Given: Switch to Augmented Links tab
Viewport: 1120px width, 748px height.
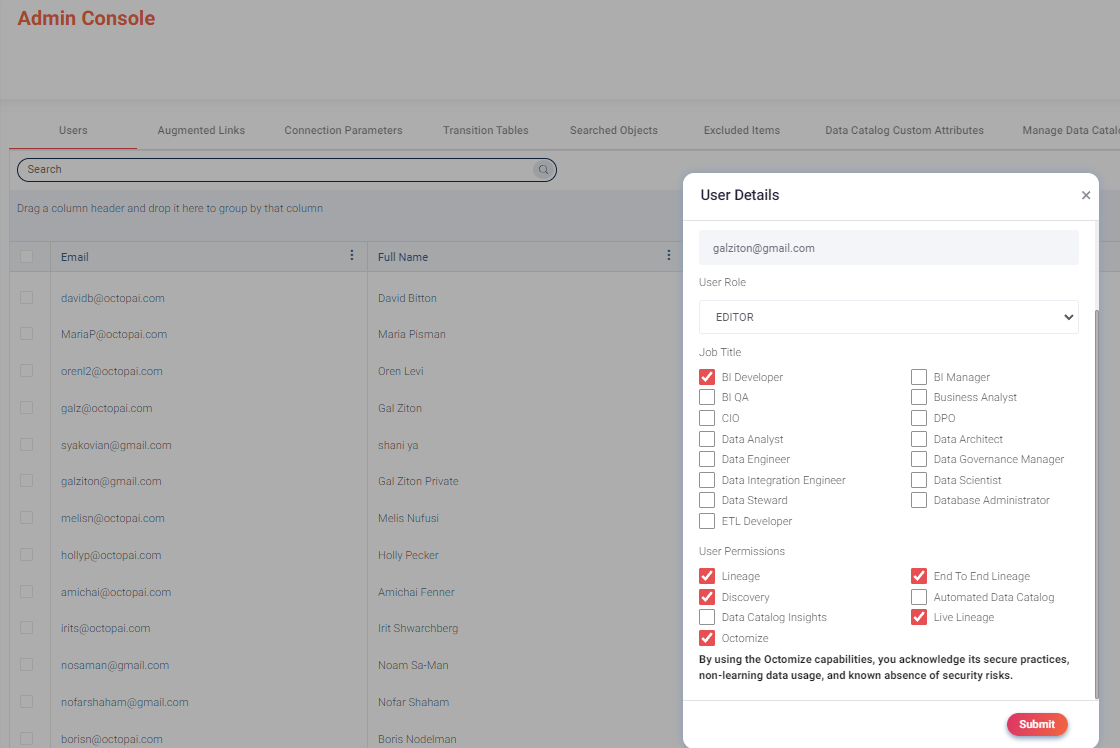Looking at the screenshot, I should point(201,130).
